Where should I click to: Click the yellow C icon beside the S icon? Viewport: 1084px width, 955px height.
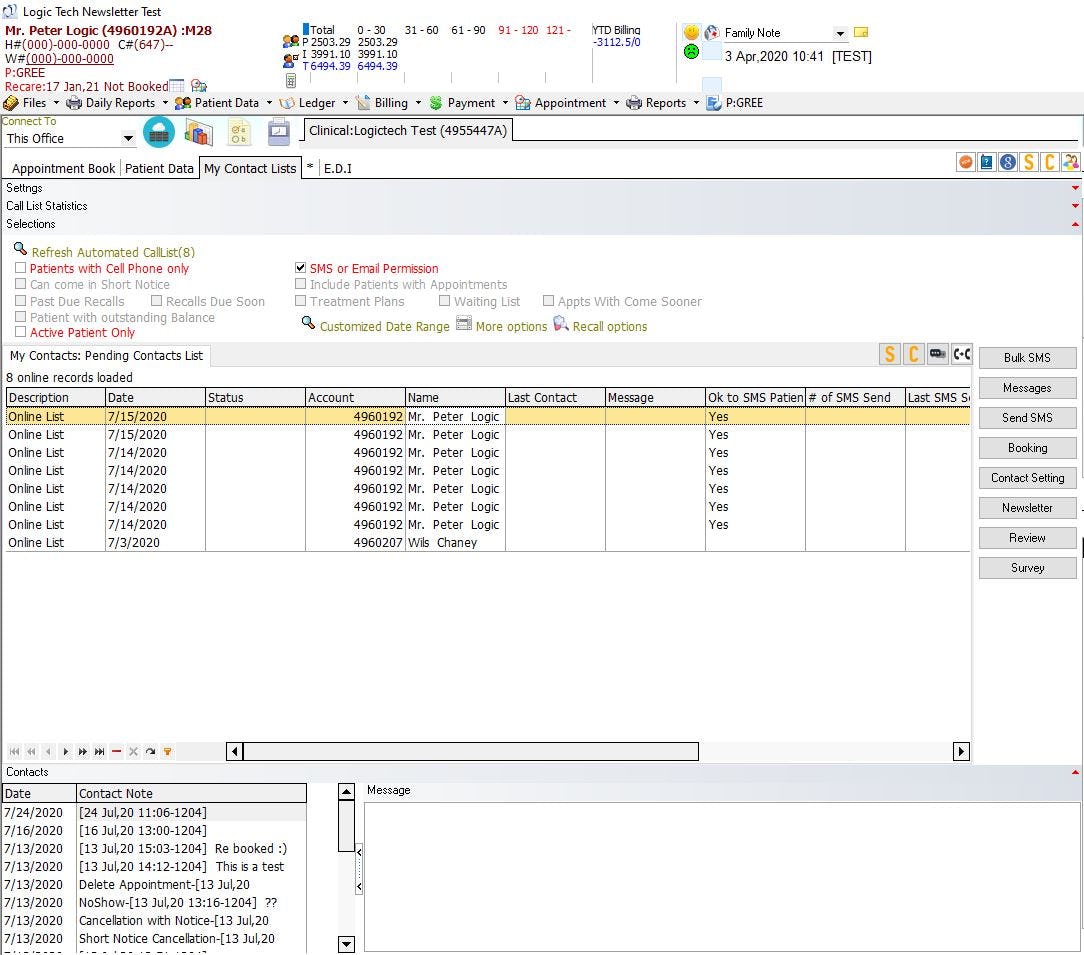(913, 354)
